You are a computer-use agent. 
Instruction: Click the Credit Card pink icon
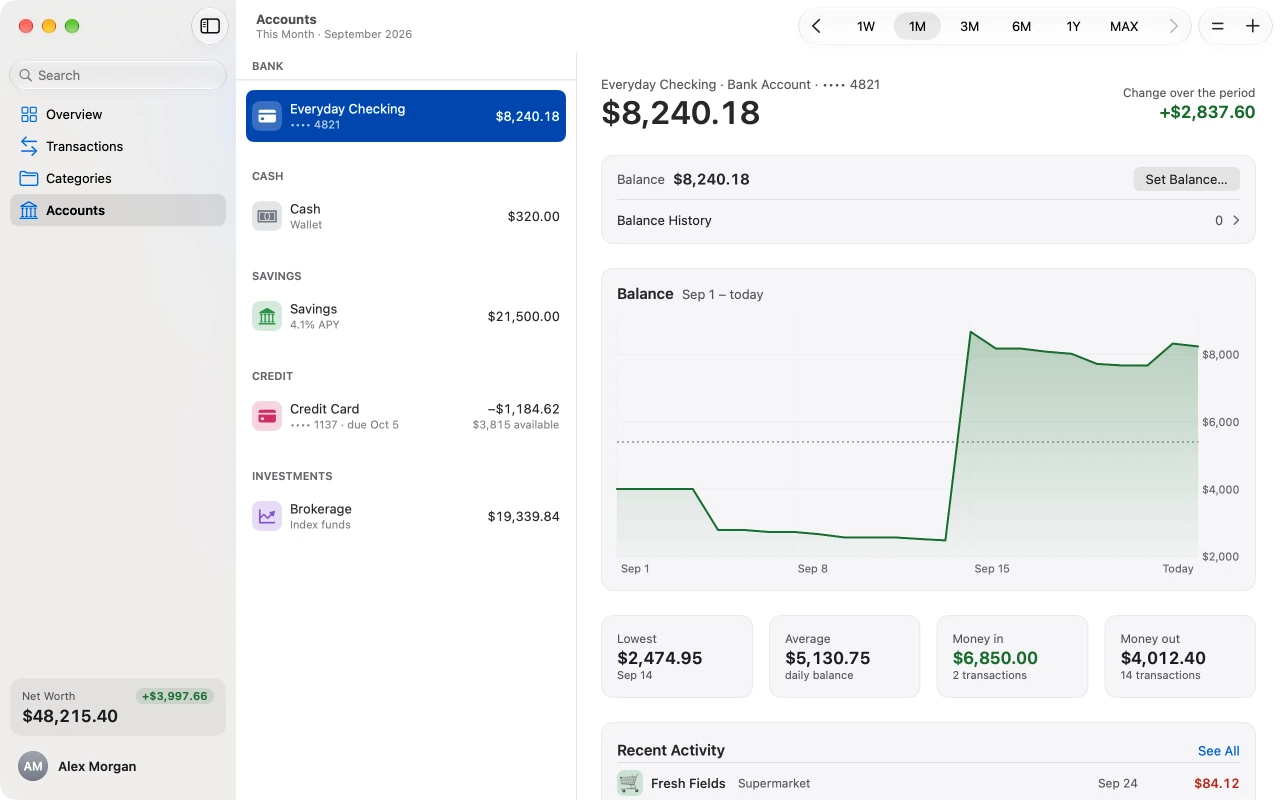point(267,416)
